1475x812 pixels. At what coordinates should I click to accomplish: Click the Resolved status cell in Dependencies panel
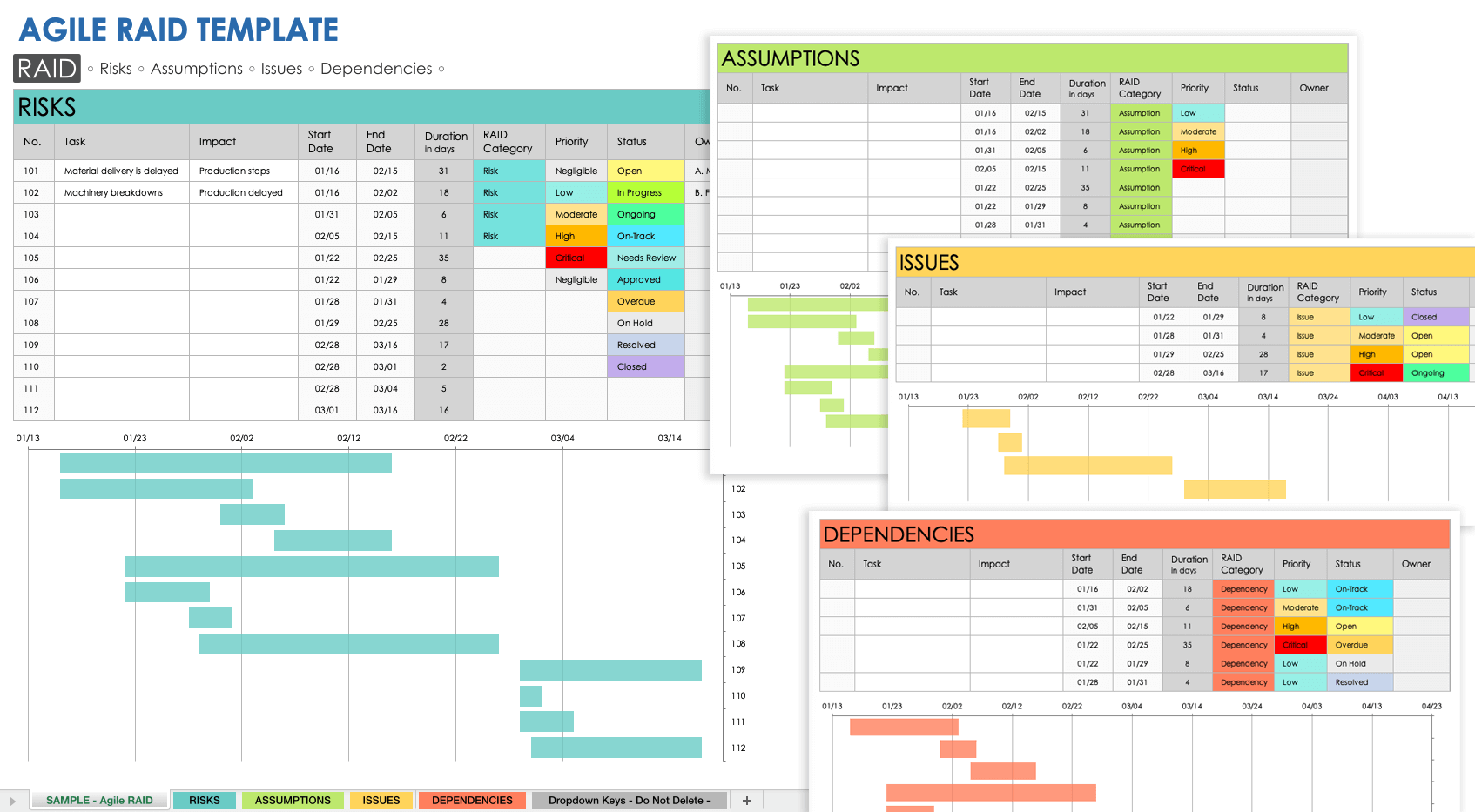pos(1360,682)
